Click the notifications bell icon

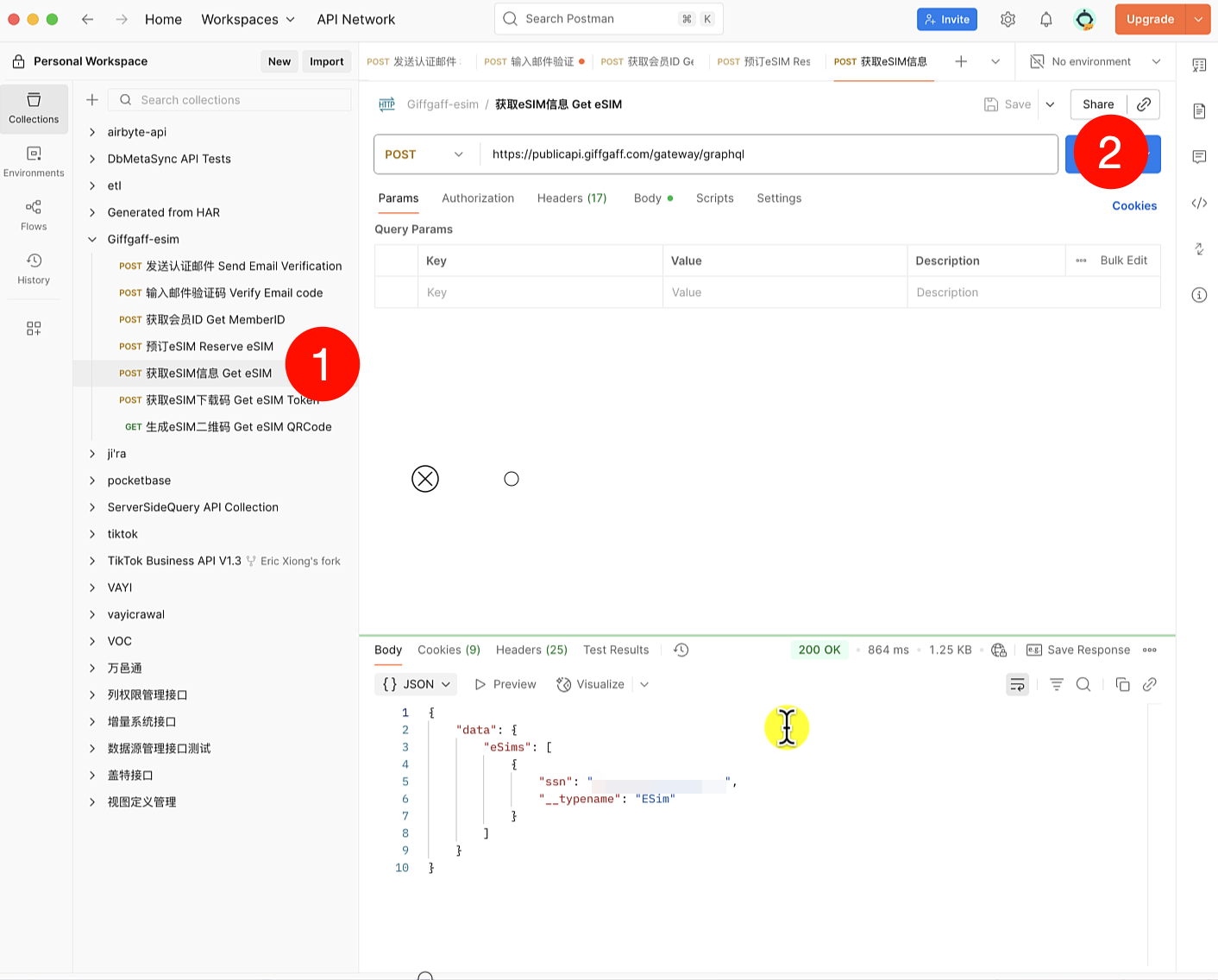point(1045,19)
